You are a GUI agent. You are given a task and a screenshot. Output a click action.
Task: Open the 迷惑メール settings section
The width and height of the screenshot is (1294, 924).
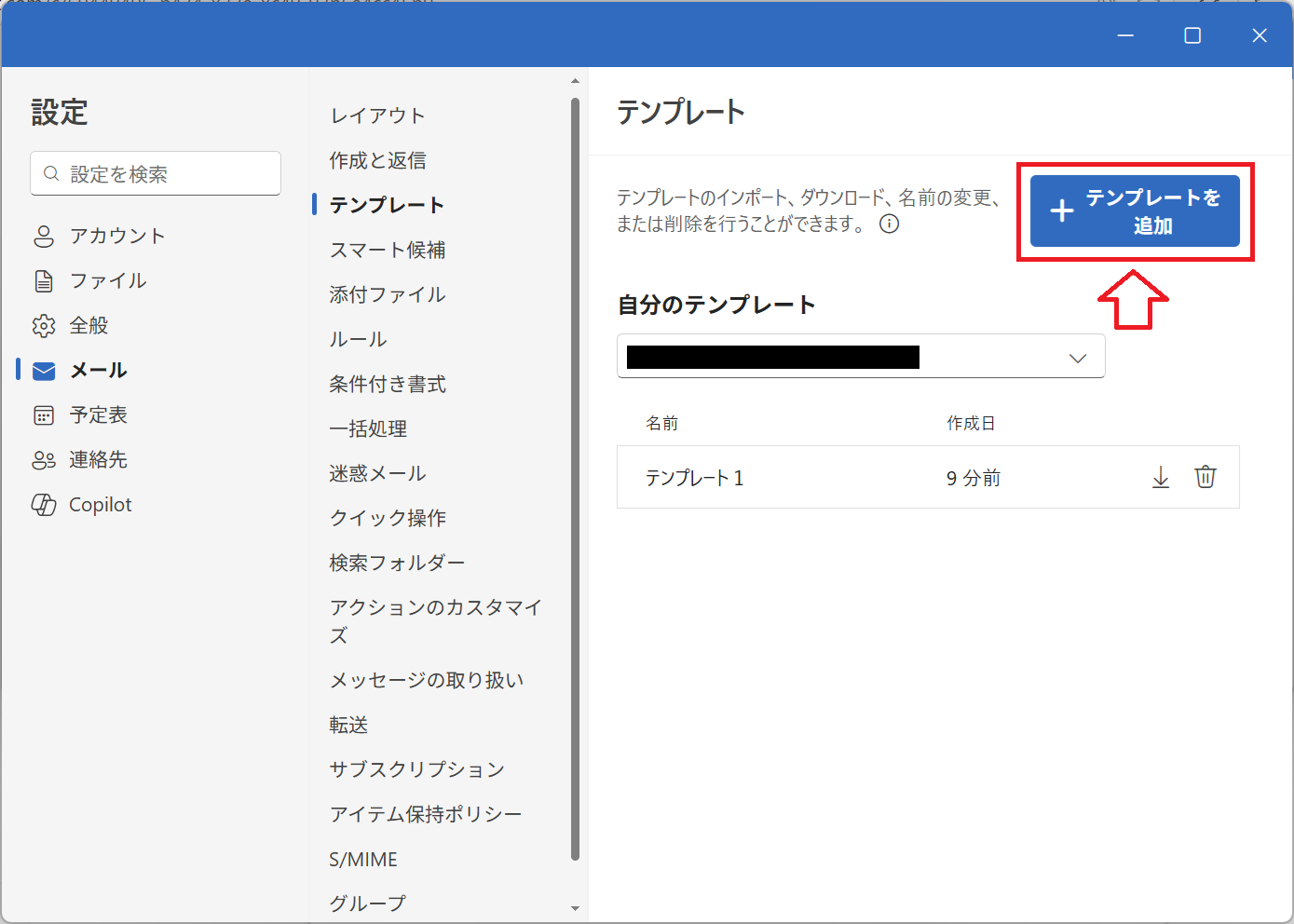click(377, 473)
